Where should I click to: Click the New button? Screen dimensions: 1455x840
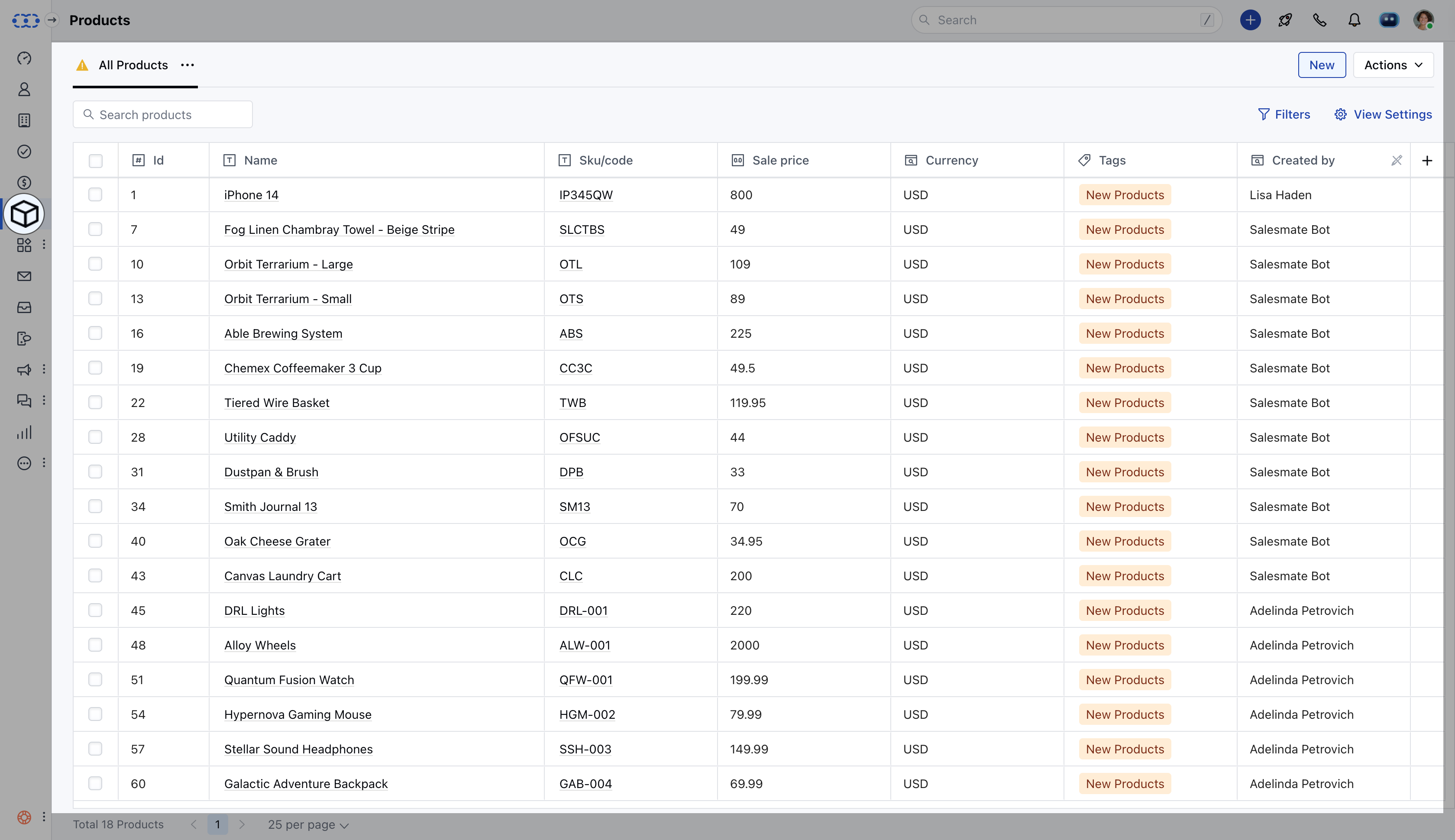tap(1322, 65)
